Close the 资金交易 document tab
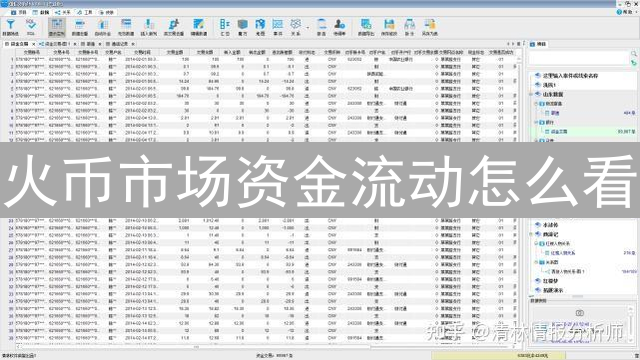The height and width of the screenshot is (360, 640). [x=33, y=44]
